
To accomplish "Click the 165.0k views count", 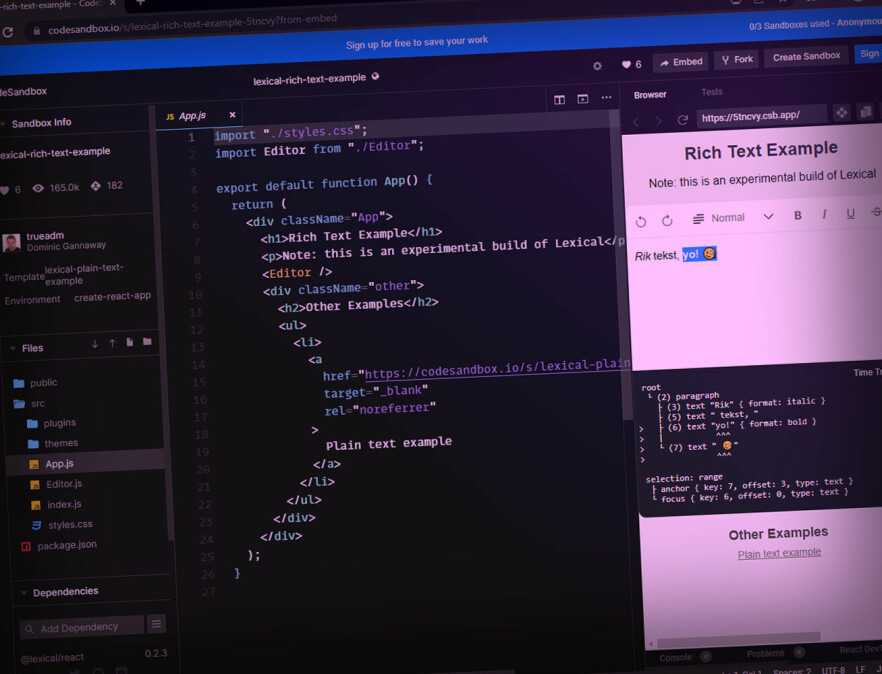I will (56, 187).
